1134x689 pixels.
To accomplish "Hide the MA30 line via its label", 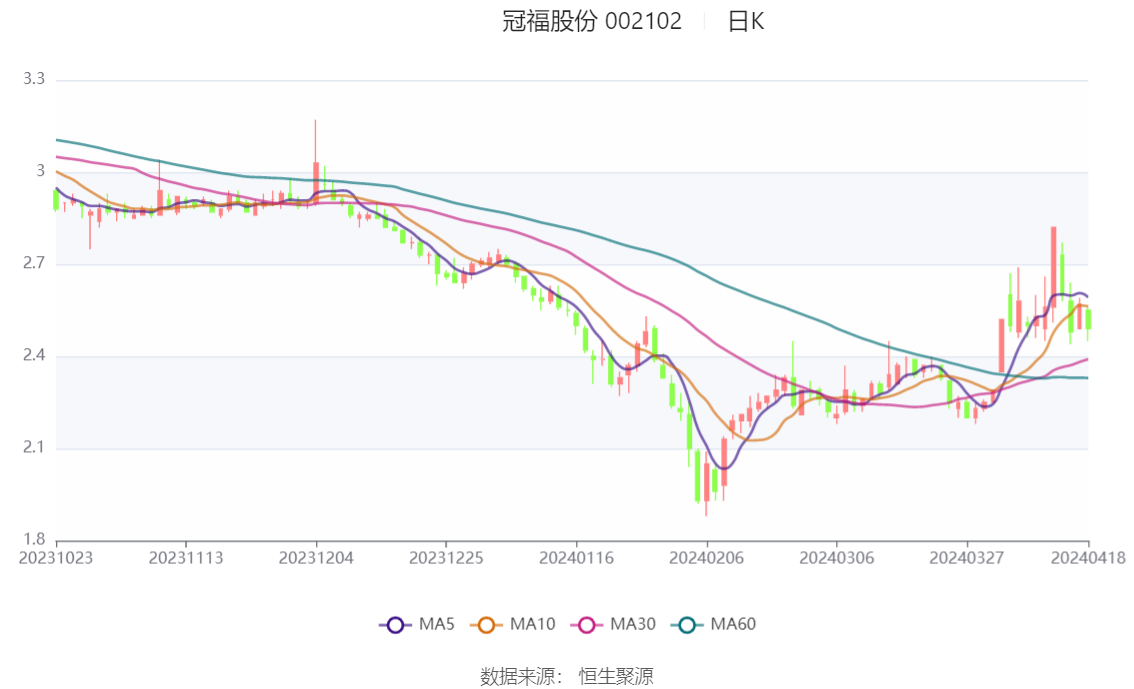I will pyautogui.click(x=633, y=624).
